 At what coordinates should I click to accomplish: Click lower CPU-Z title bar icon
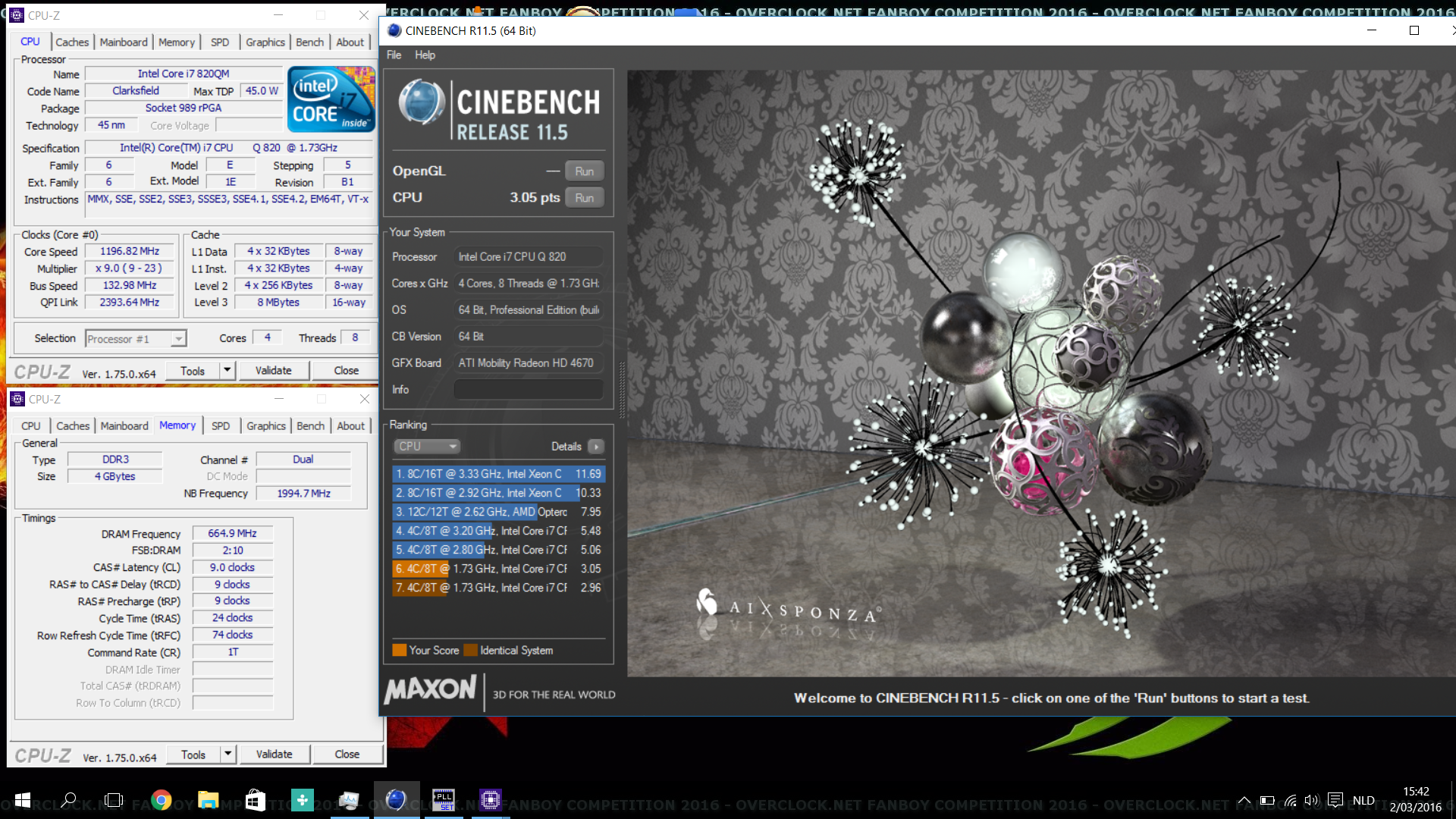coord(17,399)
